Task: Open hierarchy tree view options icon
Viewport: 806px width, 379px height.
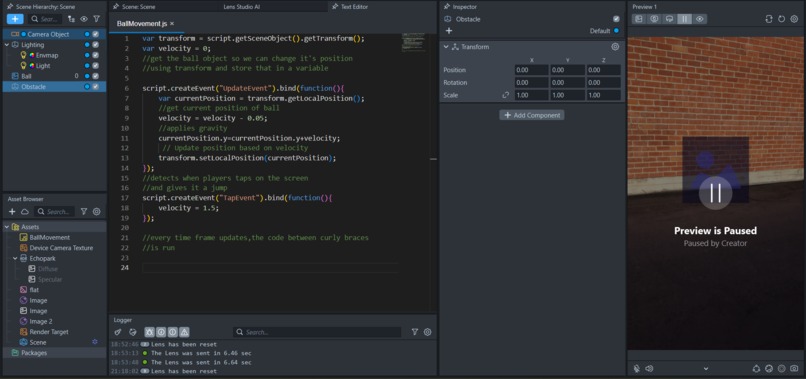Action: (x=71, y=19)
